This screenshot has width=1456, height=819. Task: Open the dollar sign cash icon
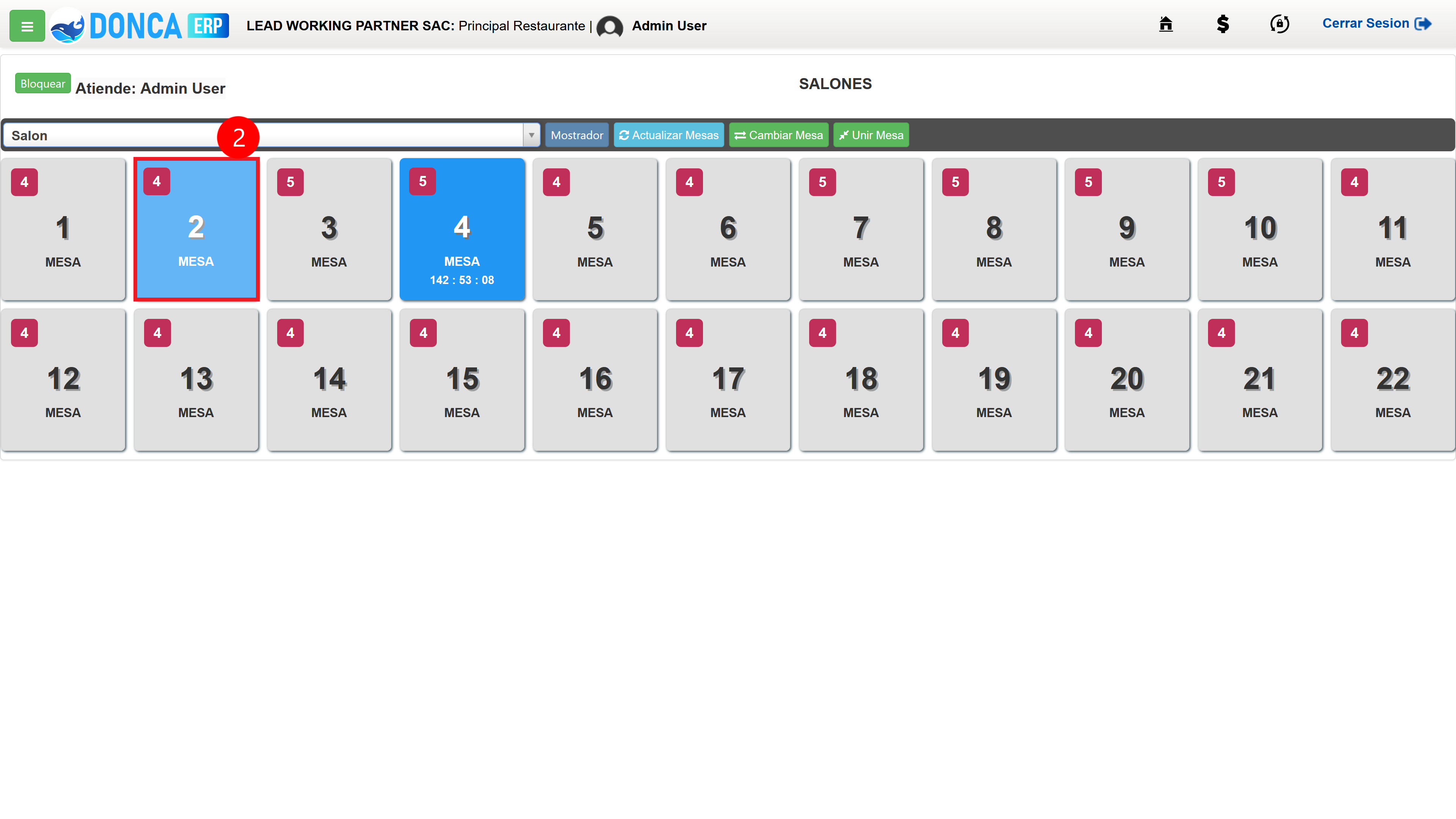point(1222,24)
